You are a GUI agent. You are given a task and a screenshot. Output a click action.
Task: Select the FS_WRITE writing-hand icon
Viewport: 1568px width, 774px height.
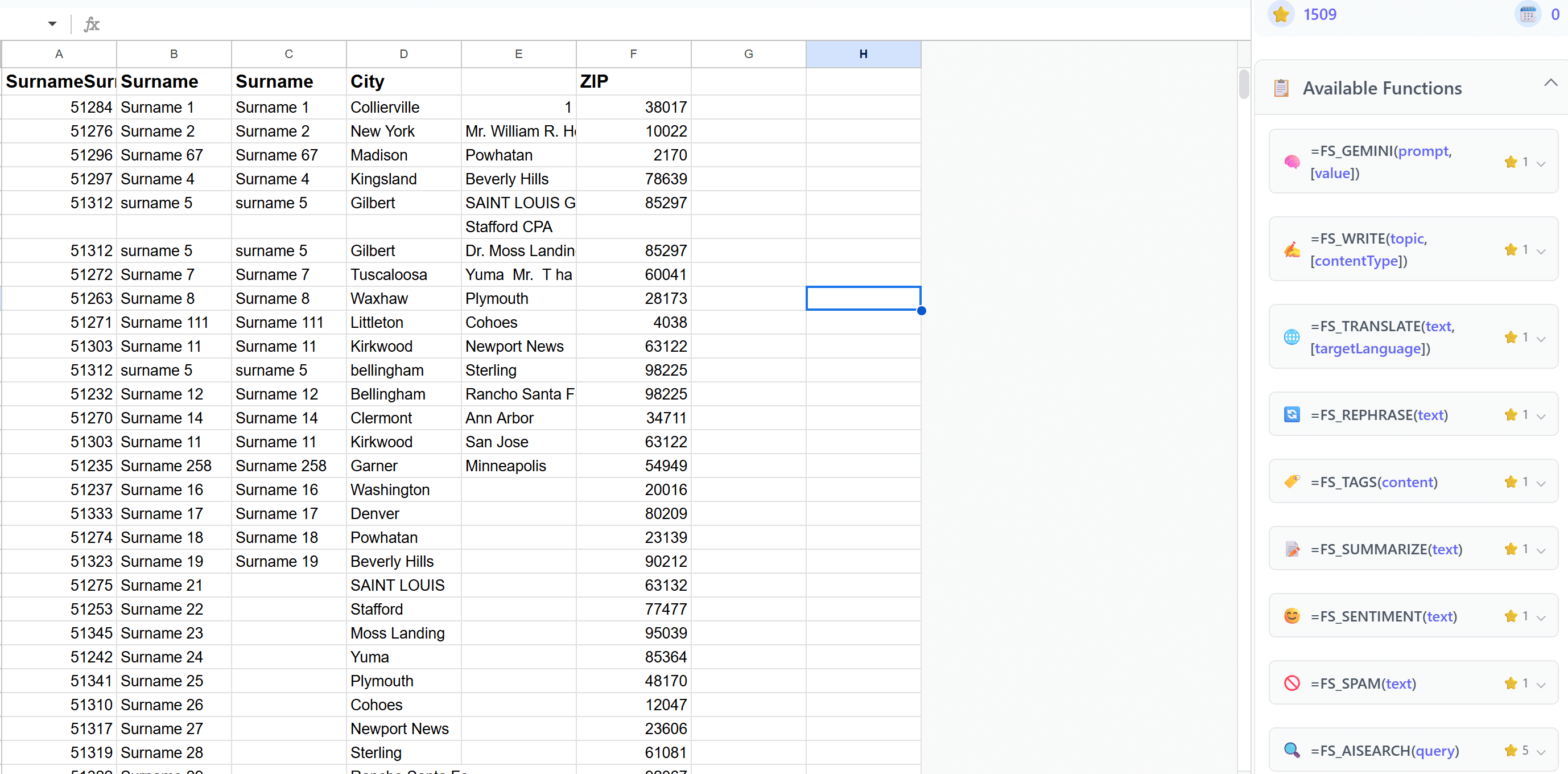[1292, 250]
